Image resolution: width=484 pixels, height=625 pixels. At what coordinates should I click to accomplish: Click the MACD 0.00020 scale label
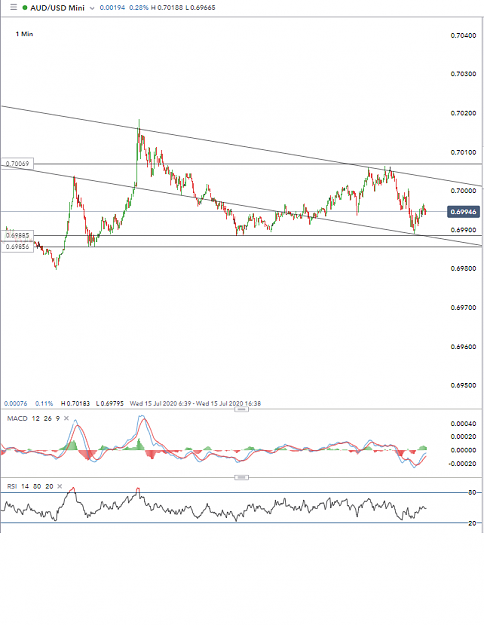click(x=463, y=436)
